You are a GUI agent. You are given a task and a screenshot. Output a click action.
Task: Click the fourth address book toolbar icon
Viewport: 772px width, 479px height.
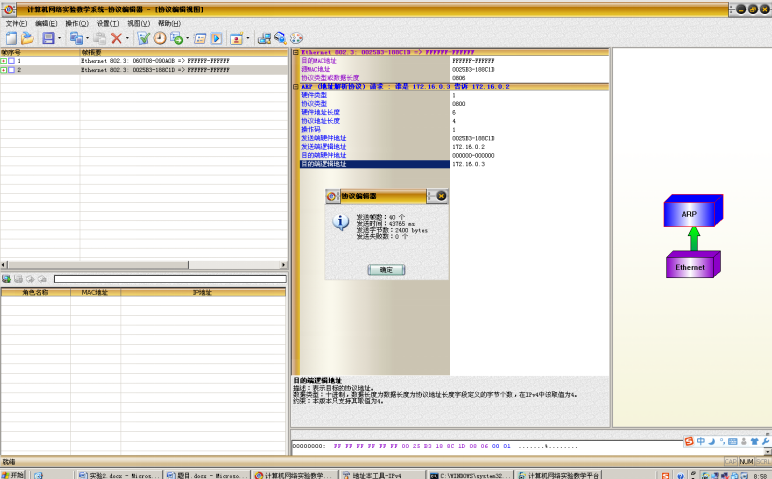coord(42,279)
